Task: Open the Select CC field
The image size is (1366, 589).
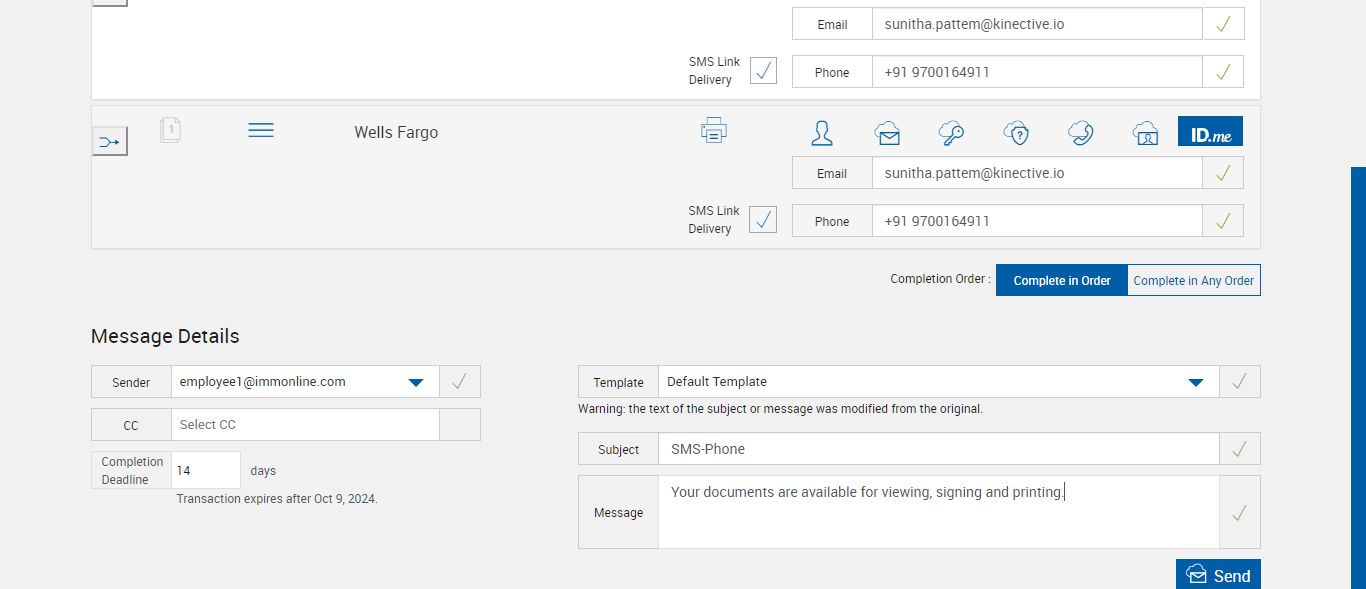Action: pyautogui.click(x=305, y=425)
